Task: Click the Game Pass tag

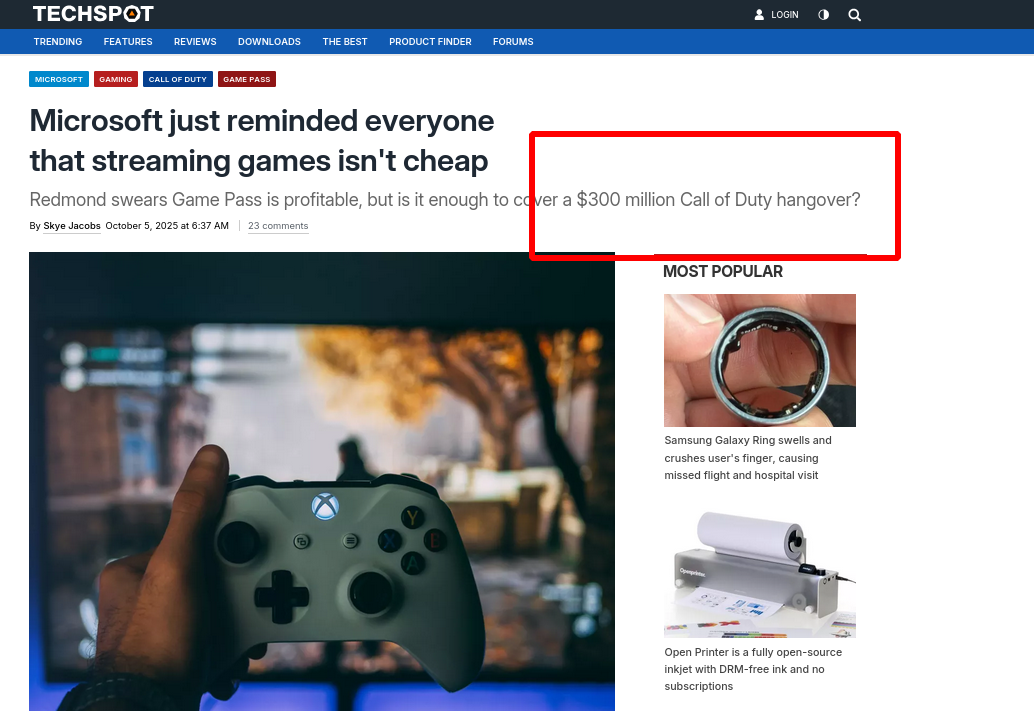Action: (246, 79)
